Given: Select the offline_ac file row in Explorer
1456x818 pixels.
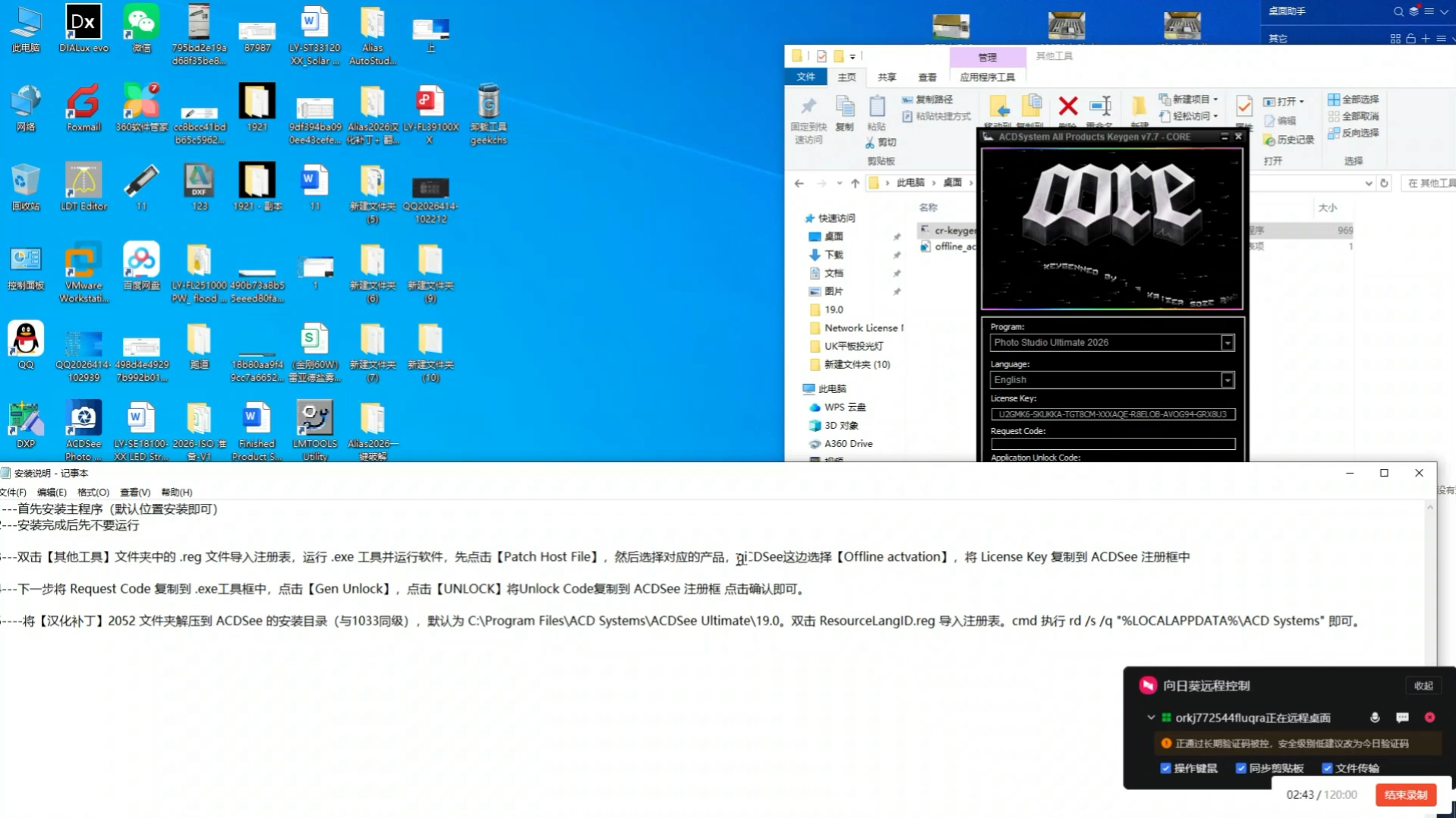Looking at the screenshot, I should pos(947,247).
